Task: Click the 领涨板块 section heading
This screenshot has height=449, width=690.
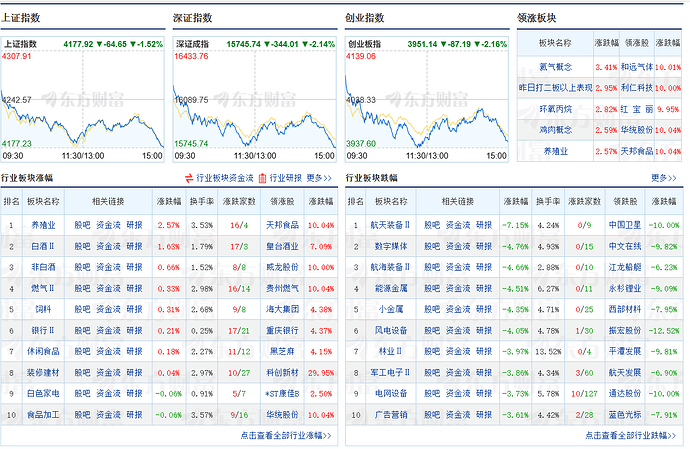Action: pyautogui.click(x=536, y=18)
